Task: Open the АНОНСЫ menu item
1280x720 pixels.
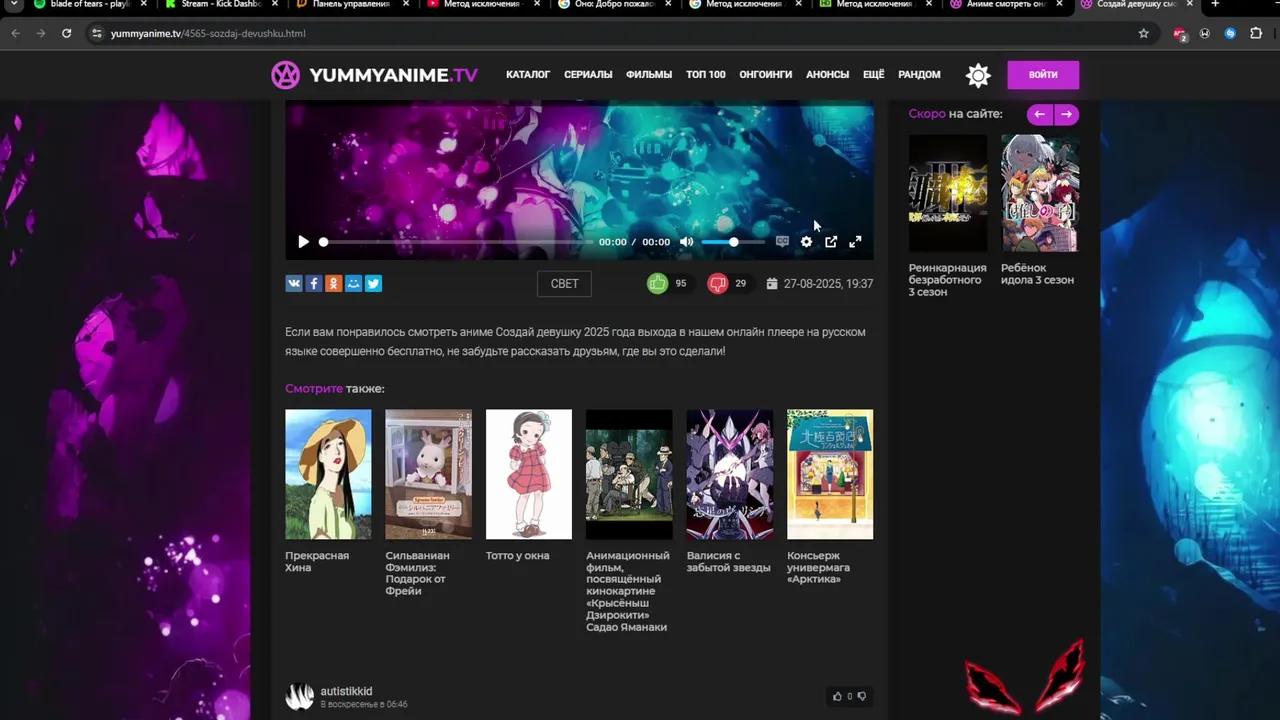Action: coord(827,75)
